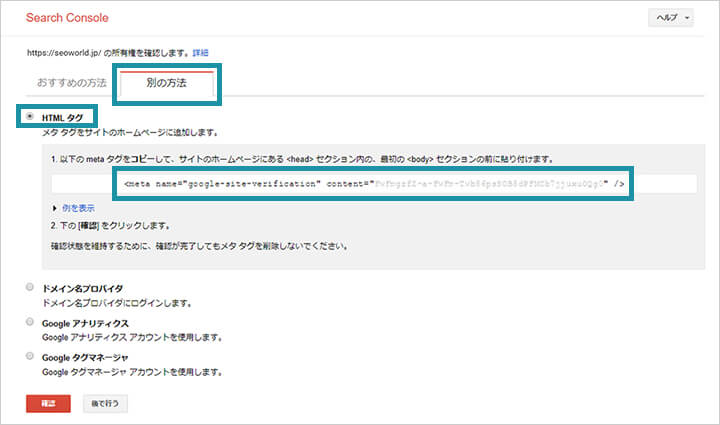Open the ヘルプ dropdown menu
This screenshot has height=425, width=720.
(x=671, y=18)
